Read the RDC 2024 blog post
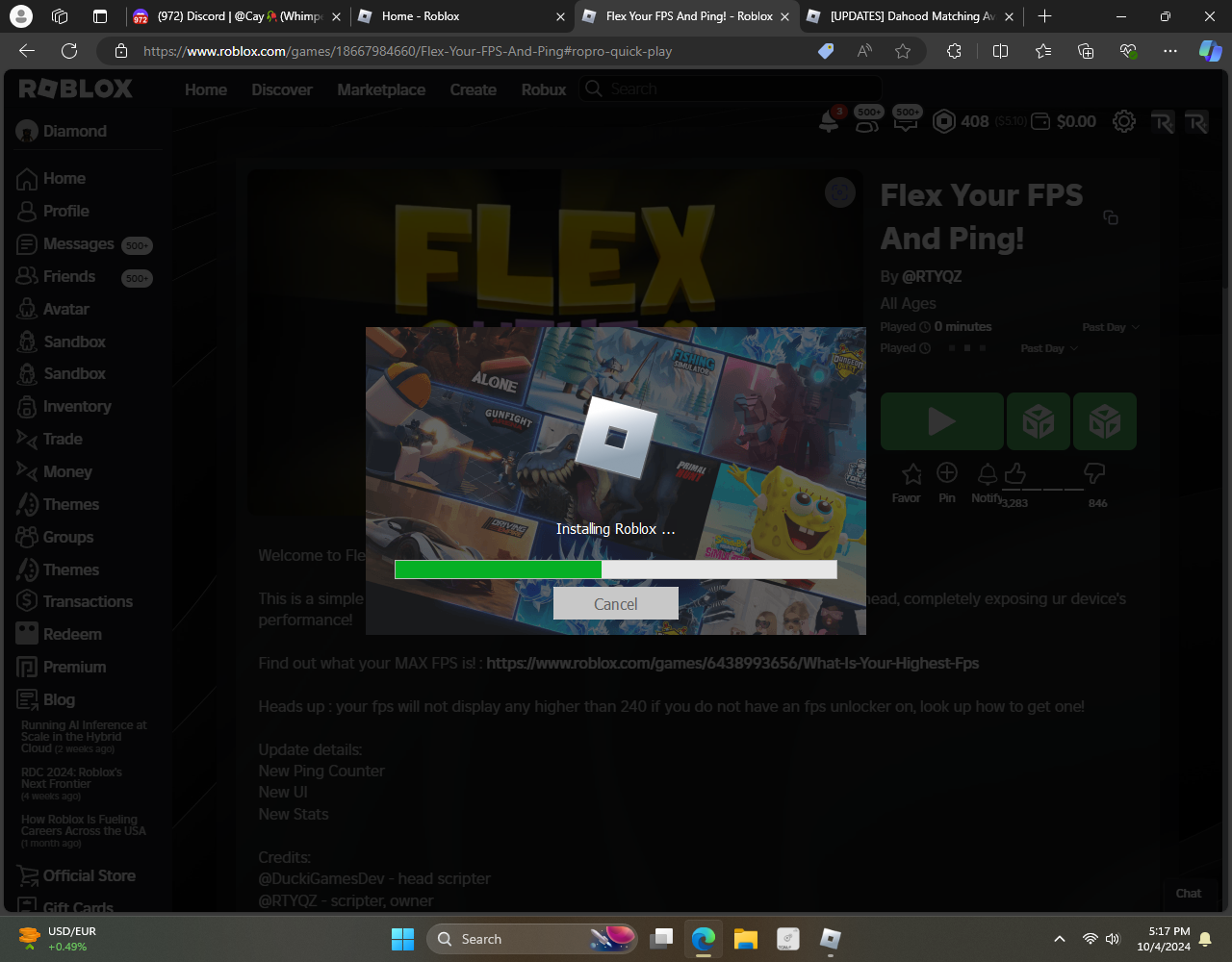 [72, 777]
